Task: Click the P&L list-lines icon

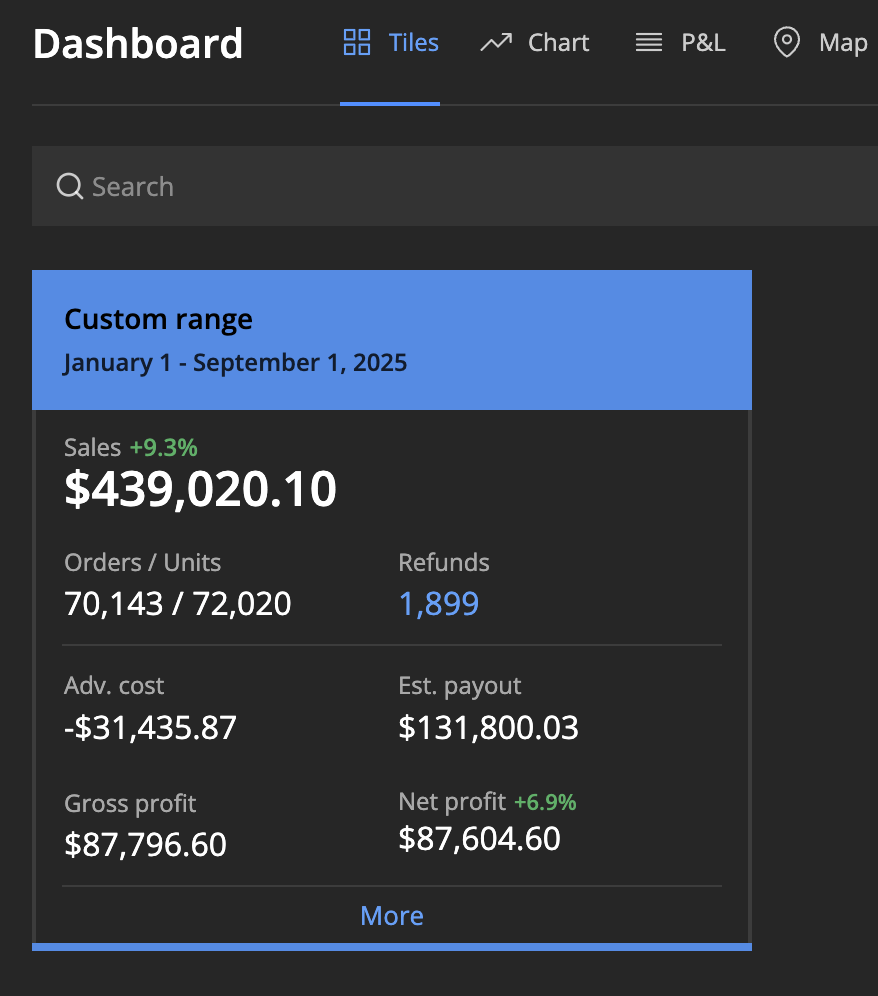Action: [x=649, y=43]
